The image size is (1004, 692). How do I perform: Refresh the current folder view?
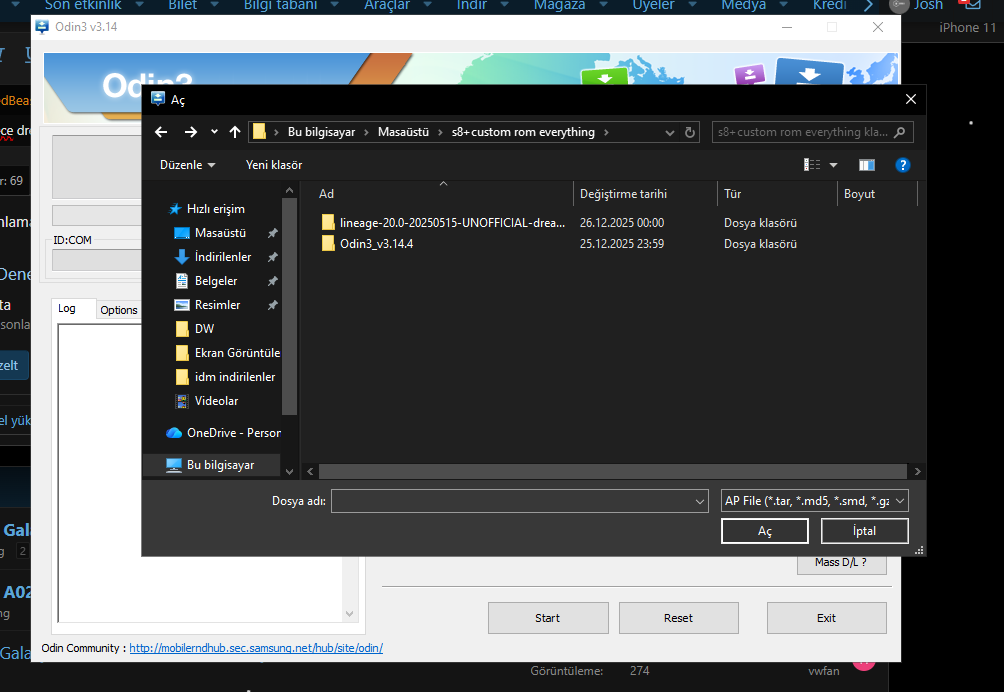[690, 133]
